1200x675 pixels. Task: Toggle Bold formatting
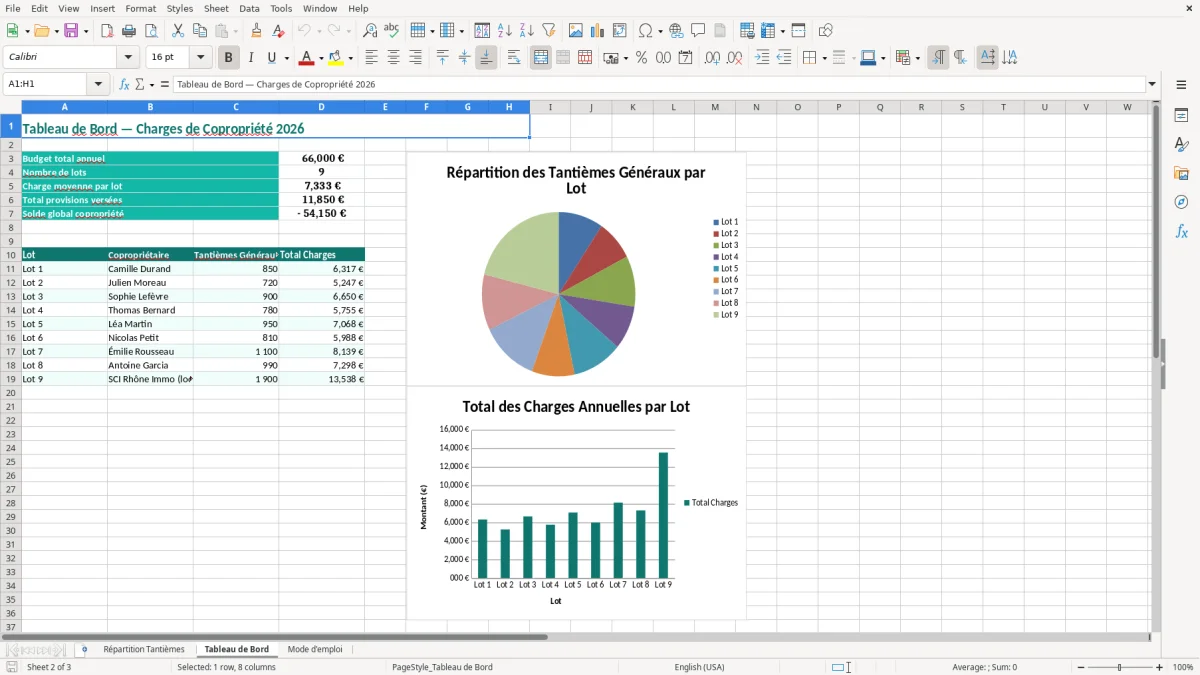pos(229,58)
